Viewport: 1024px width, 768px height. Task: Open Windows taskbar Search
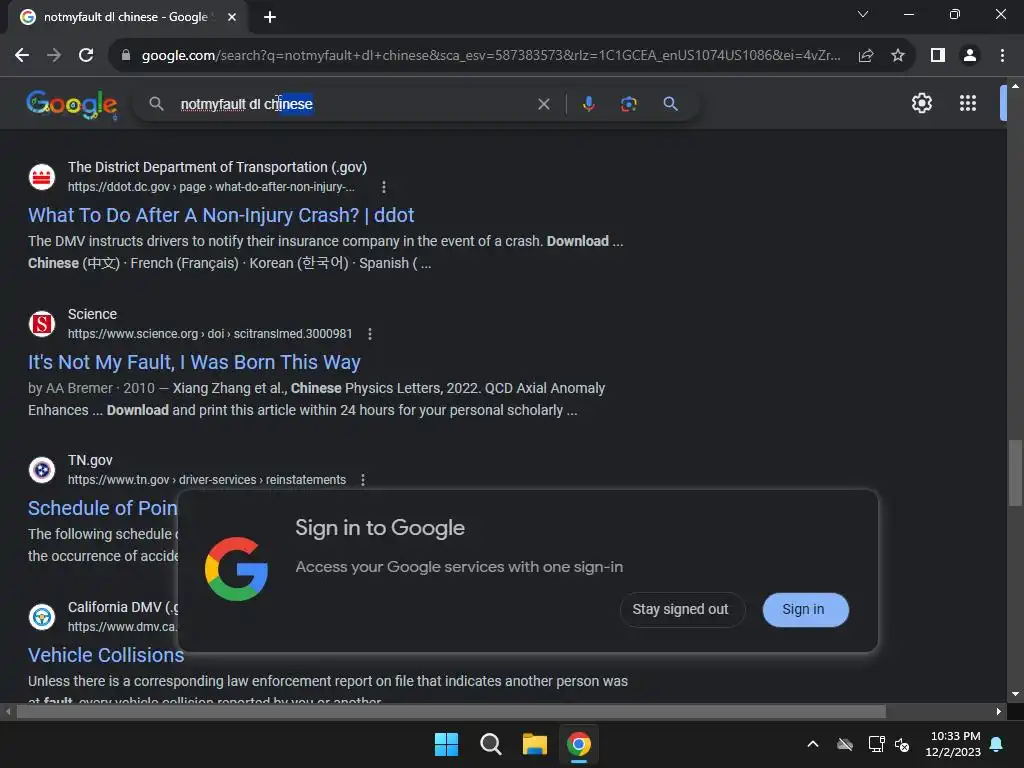490,744
